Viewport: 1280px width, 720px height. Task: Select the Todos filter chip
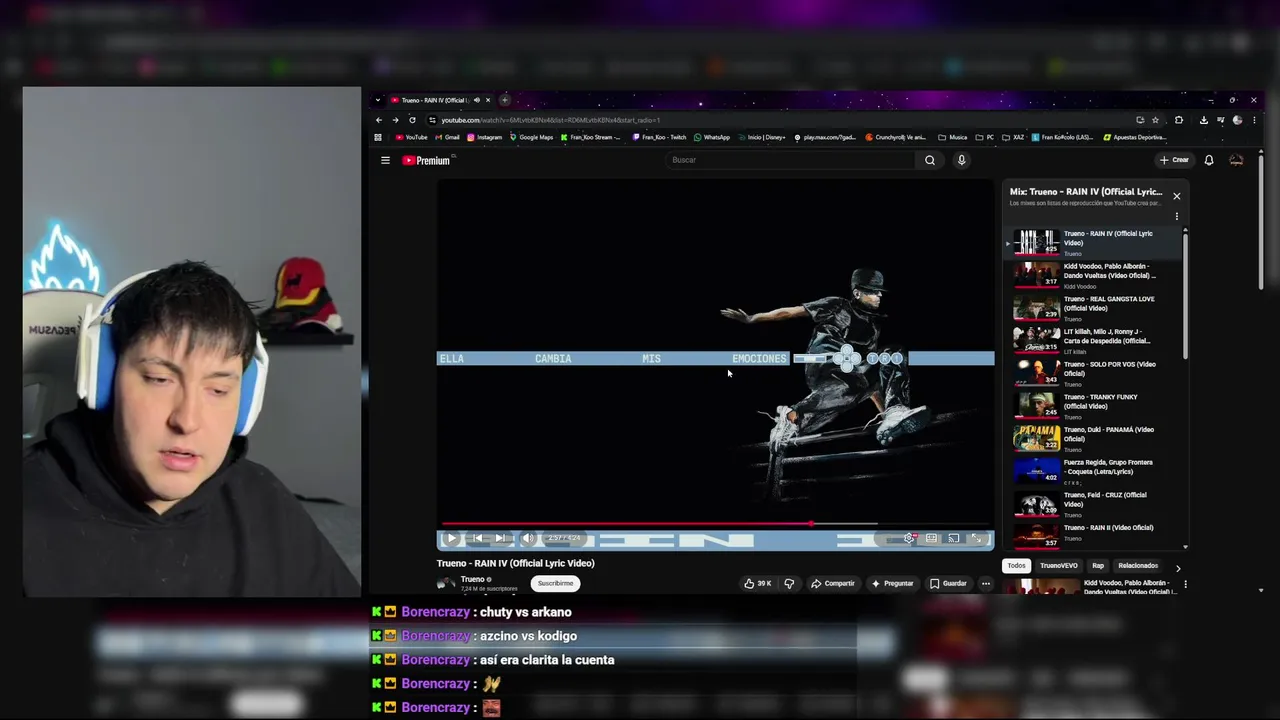coord(1016,566)
